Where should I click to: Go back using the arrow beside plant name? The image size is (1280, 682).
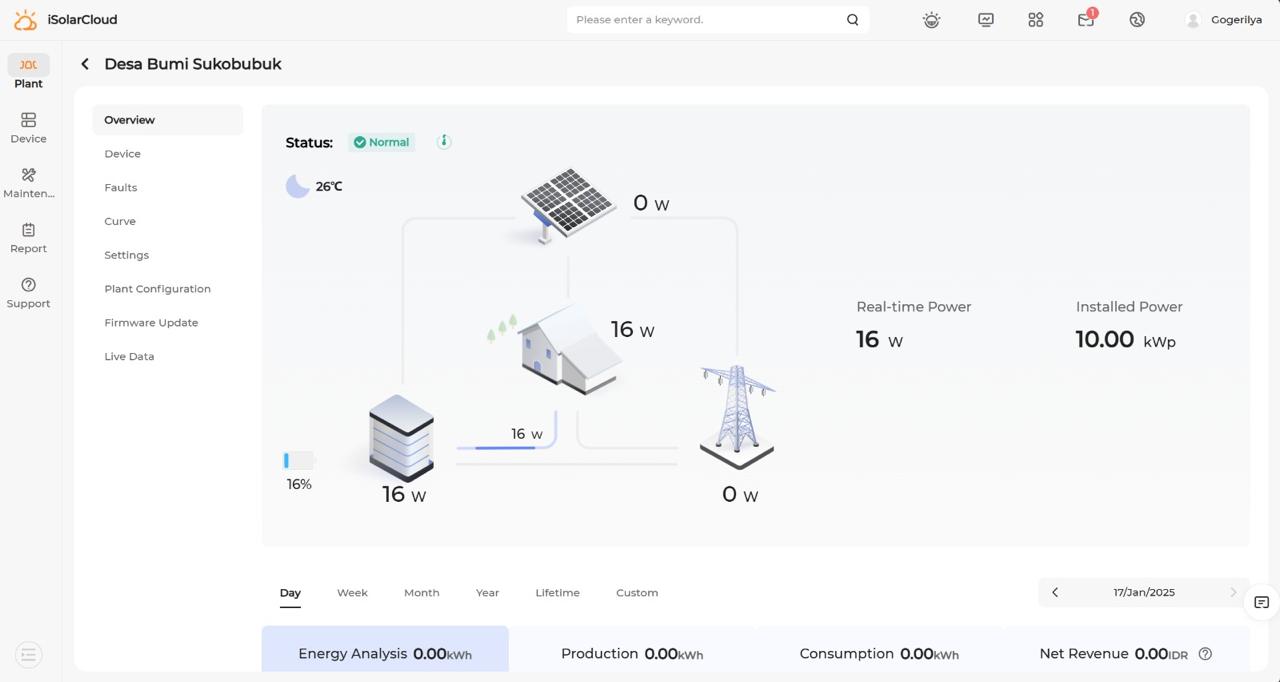point(85,64)
